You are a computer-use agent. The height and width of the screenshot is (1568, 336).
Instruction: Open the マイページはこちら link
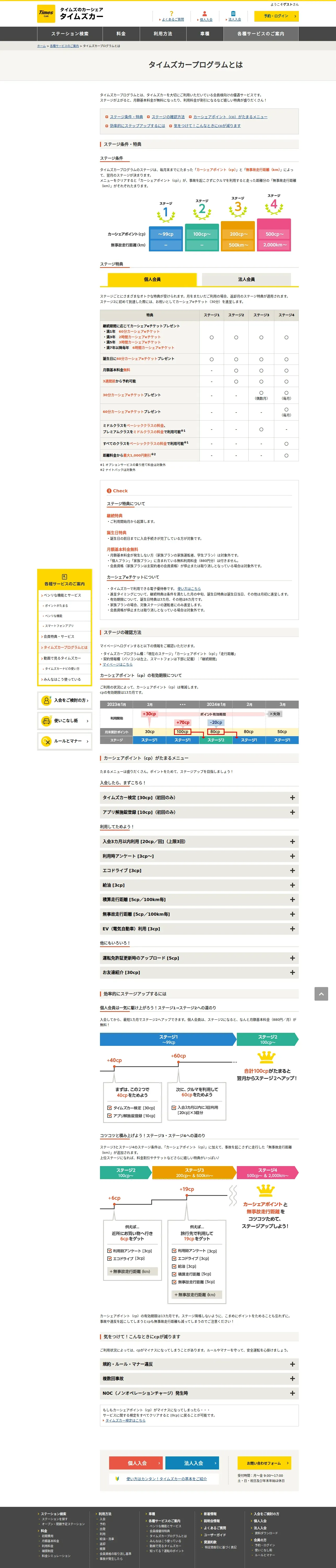(x=118, y=664)
